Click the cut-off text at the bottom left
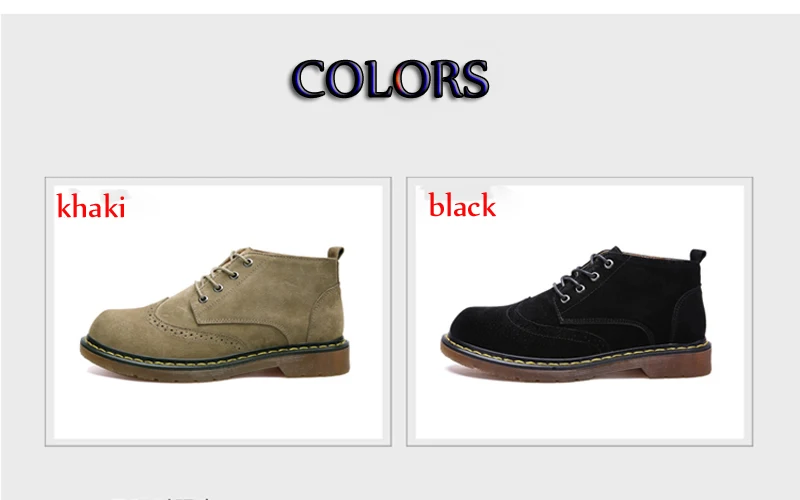This screenshot has height=500, width=800. coord(161,497)
